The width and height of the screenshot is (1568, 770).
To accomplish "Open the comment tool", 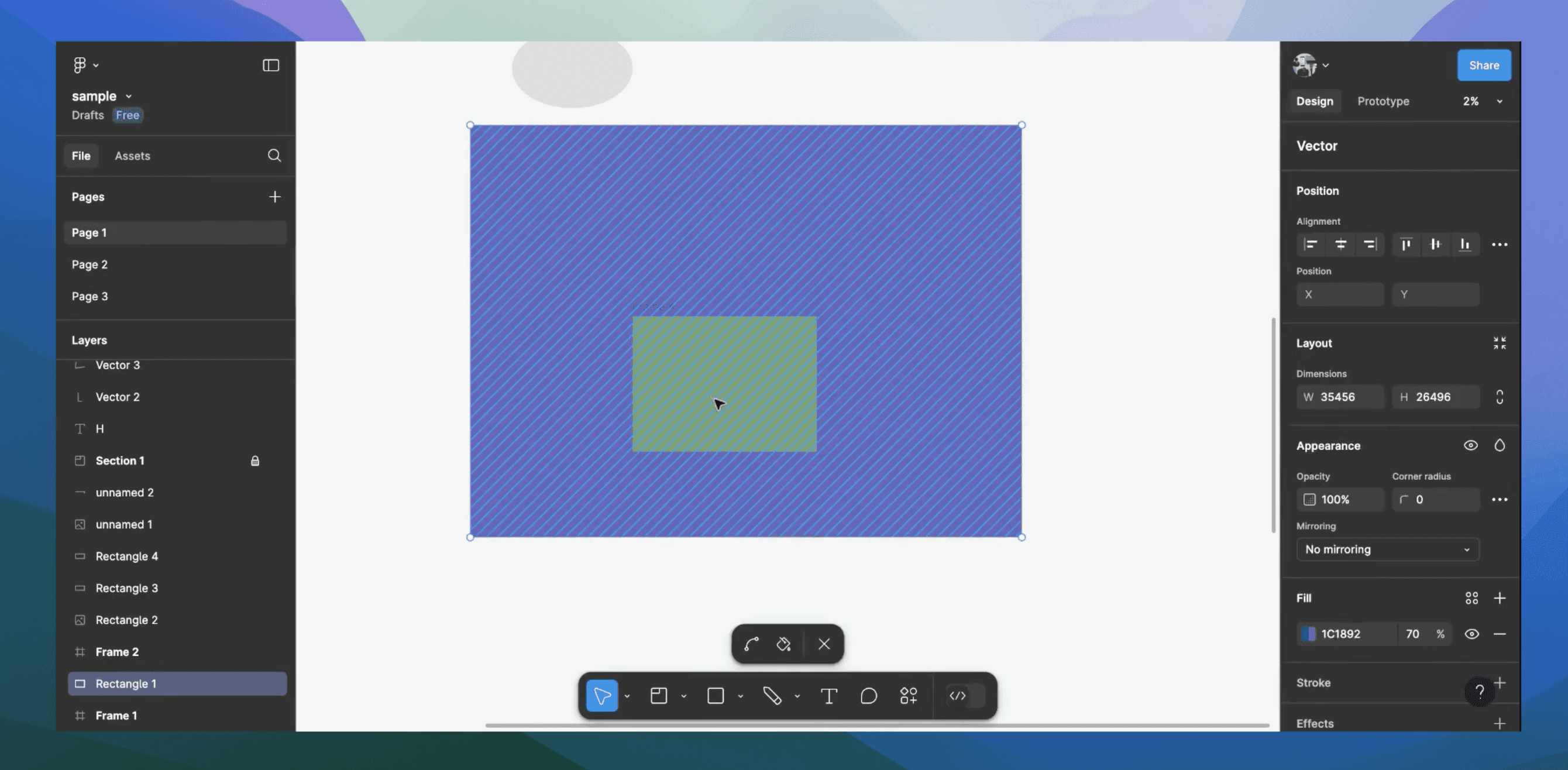I will [868, 695].
